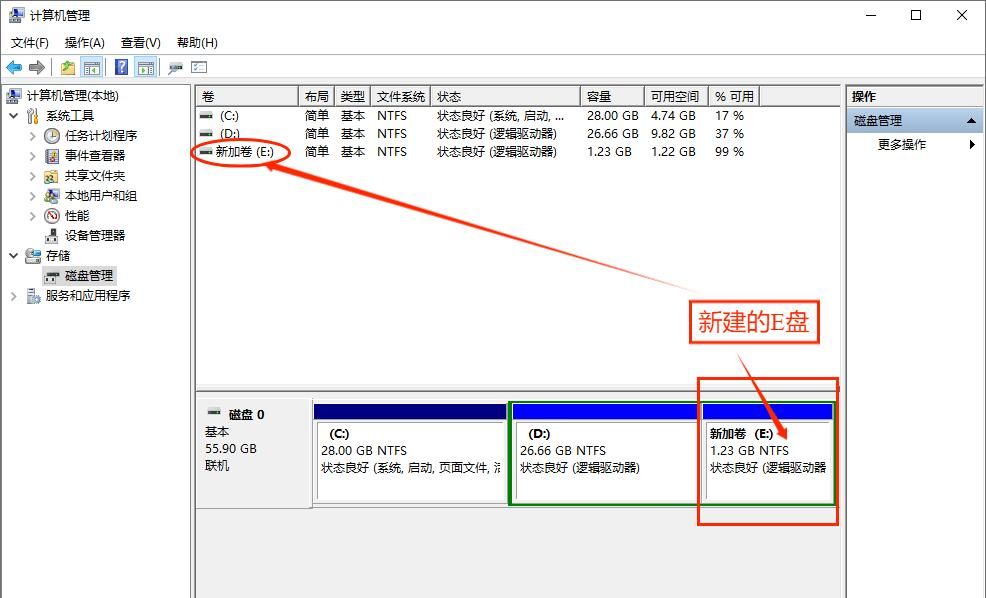Open the 文件(F) menu
Viewport: 986px width, 598px height.
click(30, 43)
